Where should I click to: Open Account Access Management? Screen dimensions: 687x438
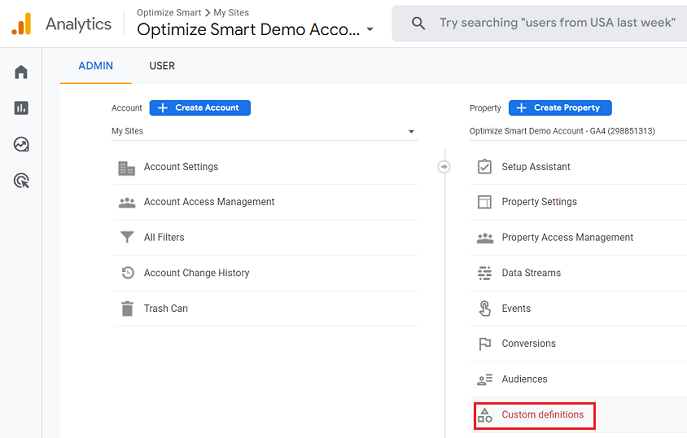coord(209,202)
